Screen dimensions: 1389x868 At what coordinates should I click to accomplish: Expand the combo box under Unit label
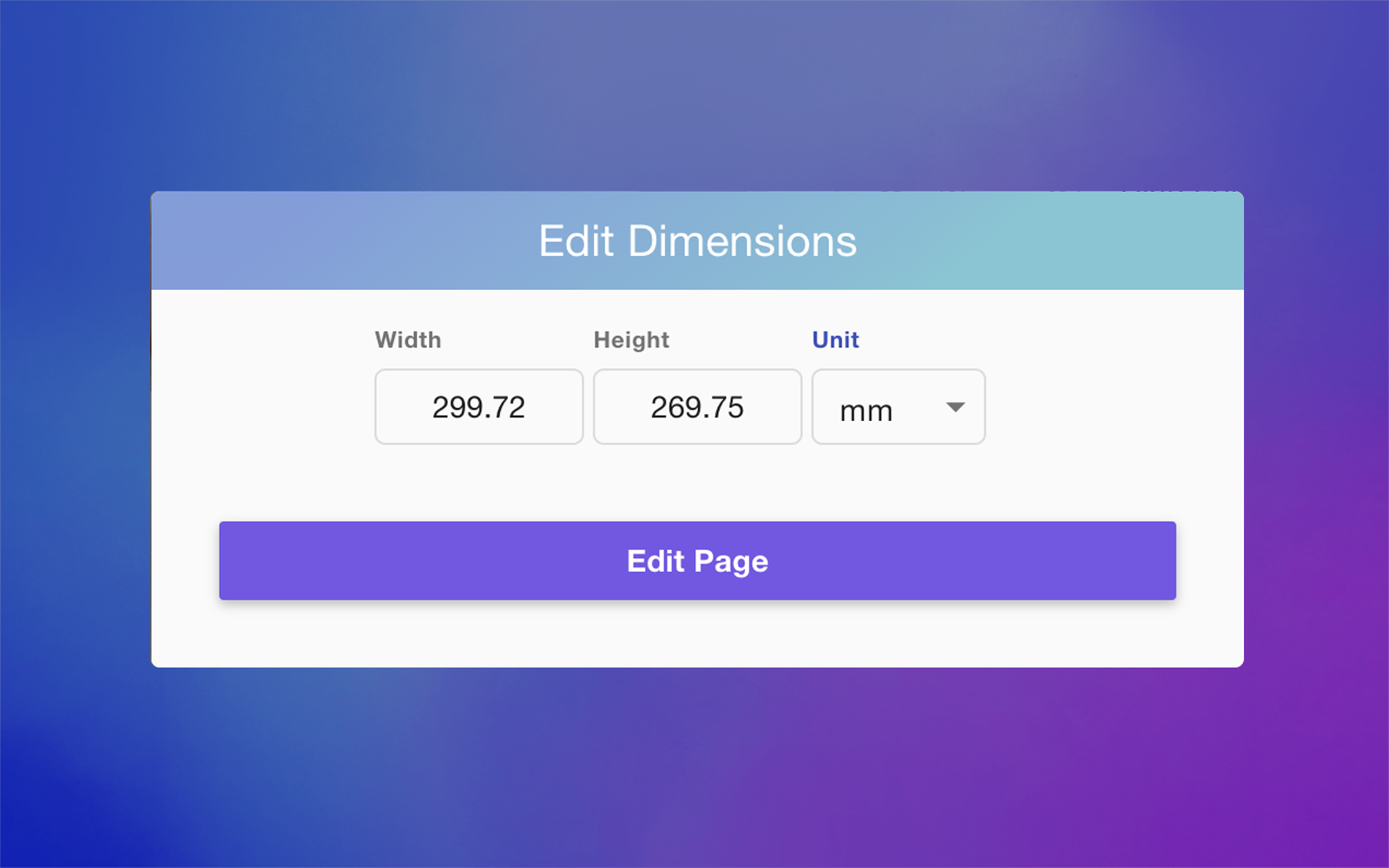(x=898, y=407)
